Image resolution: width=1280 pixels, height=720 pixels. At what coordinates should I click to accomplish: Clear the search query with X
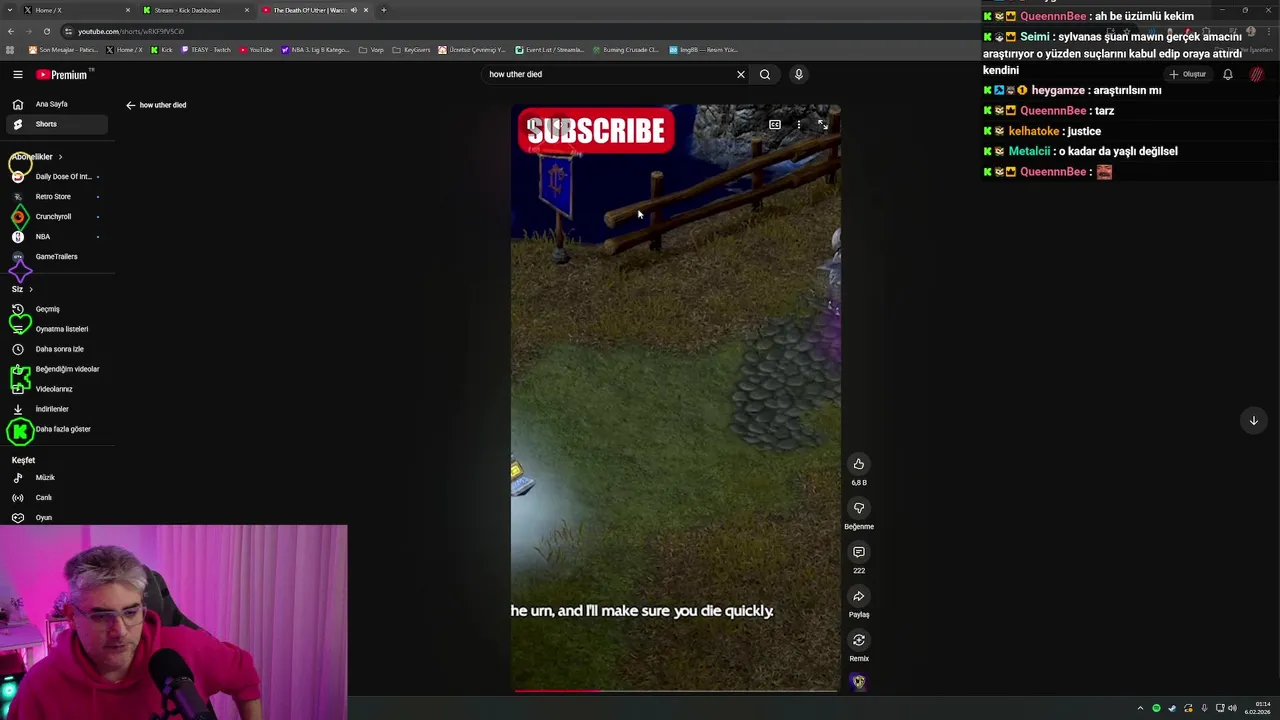click(x=741, y=74)
